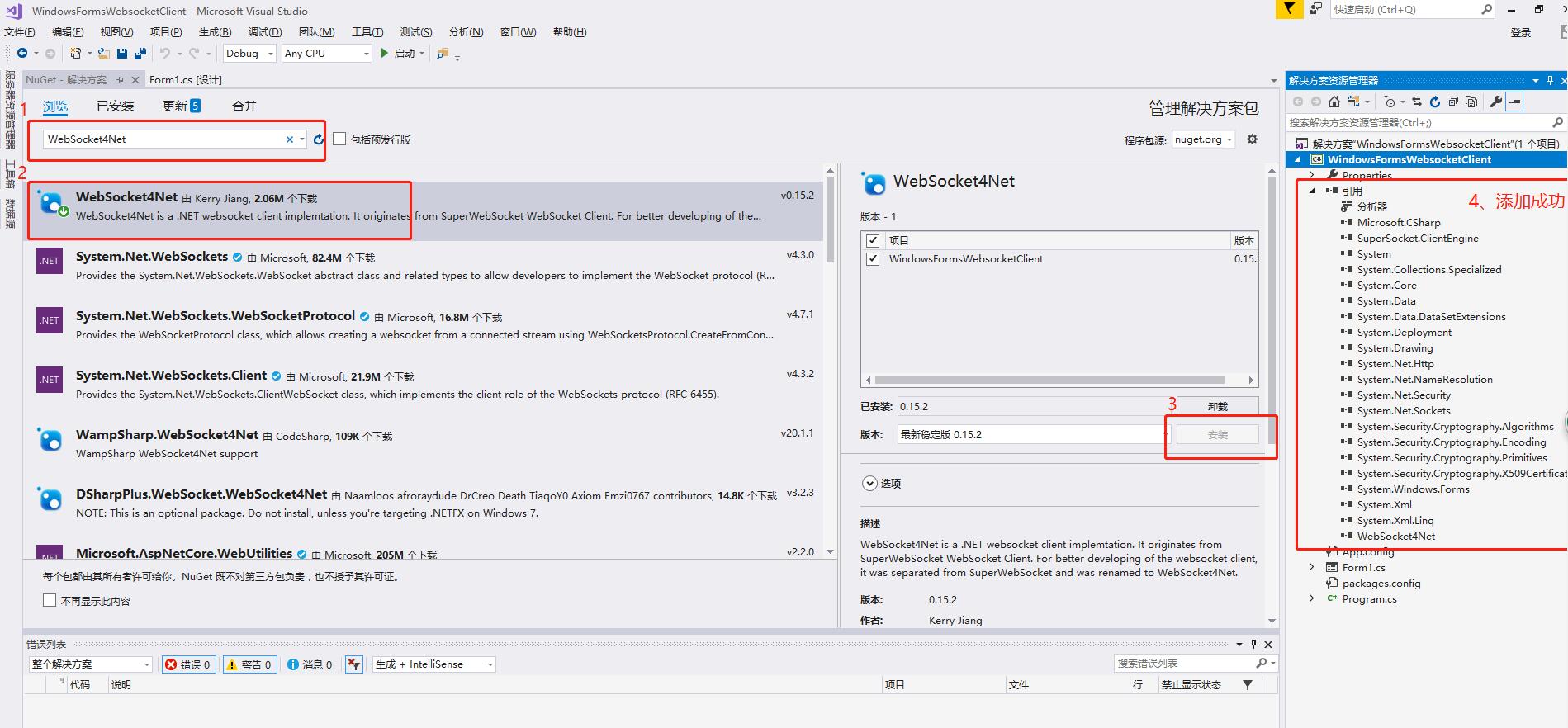The height and width of the screenshot is (728, 1568).
Task: Open NuGet settings gear icon
Action: [x=1252, y=139]
